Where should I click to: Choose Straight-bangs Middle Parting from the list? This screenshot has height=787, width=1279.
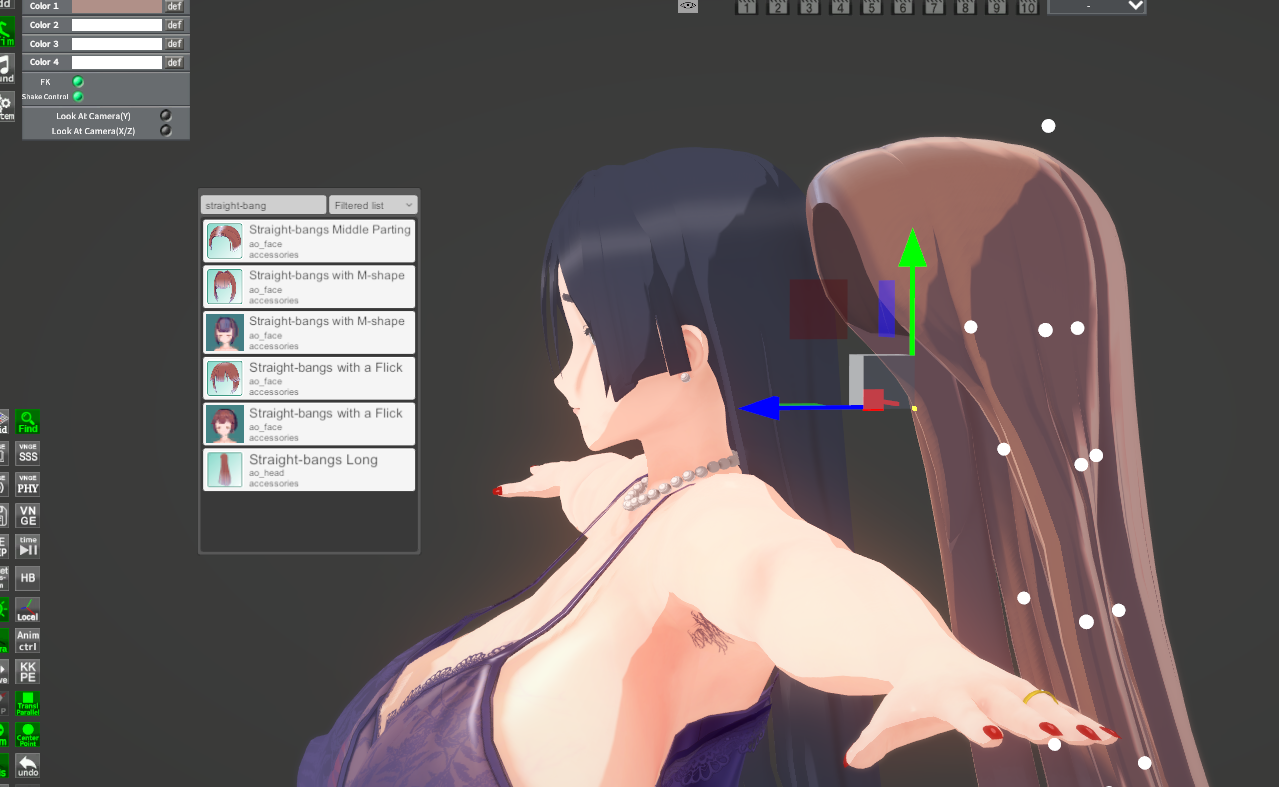[309, 241]
